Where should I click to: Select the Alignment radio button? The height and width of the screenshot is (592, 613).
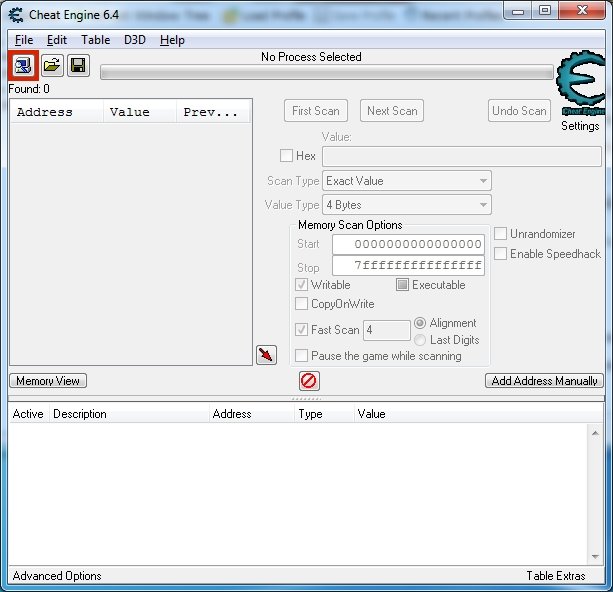[x=420, y=323]
